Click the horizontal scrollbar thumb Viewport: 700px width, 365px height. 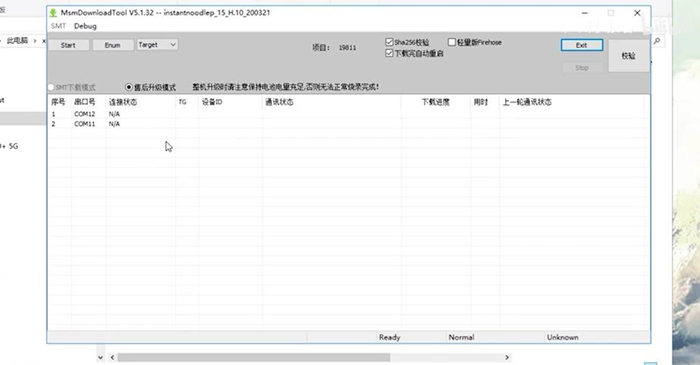pyautogui.click(x=254, y=357)
